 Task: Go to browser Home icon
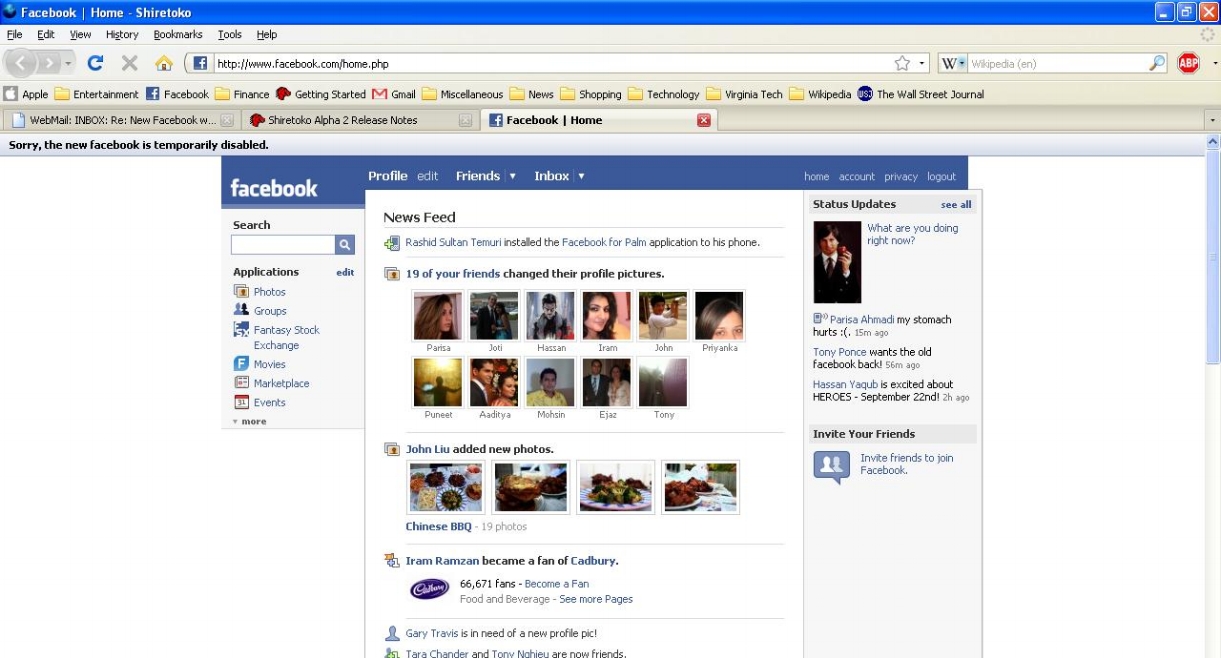coord(164,63)
